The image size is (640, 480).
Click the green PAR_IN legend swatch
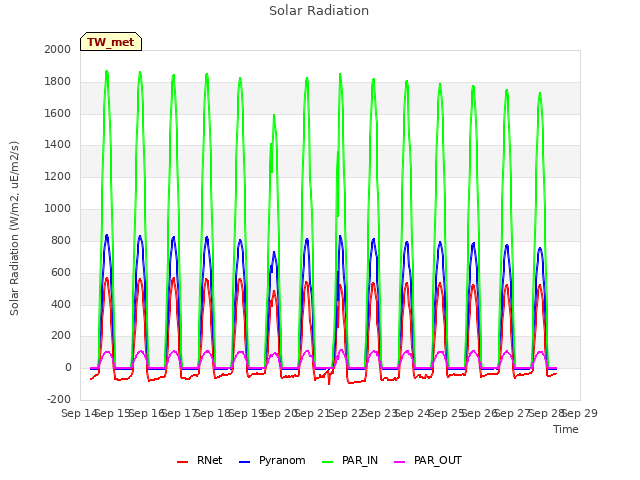point(328,462)
